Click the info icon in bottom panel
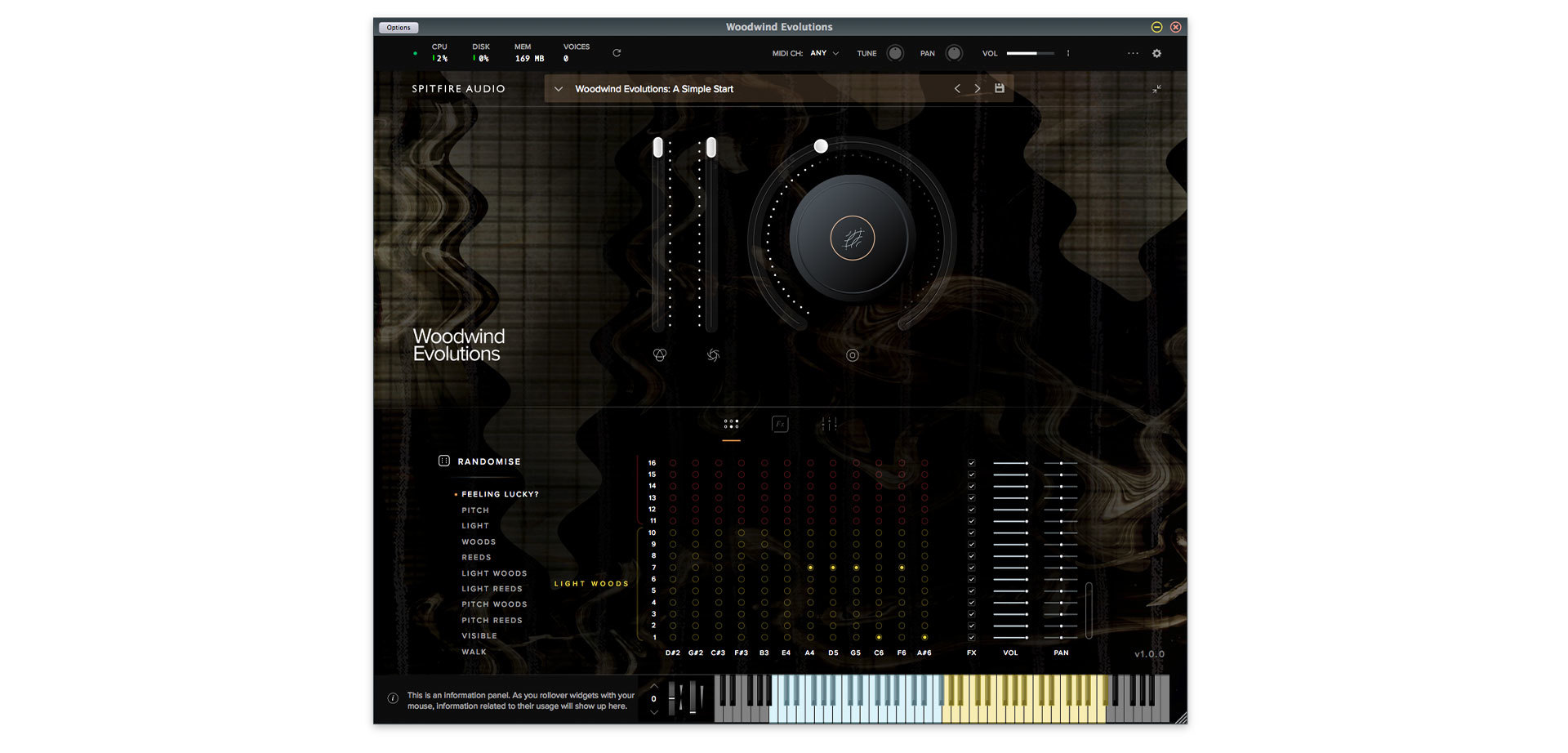Viewport: 1568px width, 753px height. 393,698
